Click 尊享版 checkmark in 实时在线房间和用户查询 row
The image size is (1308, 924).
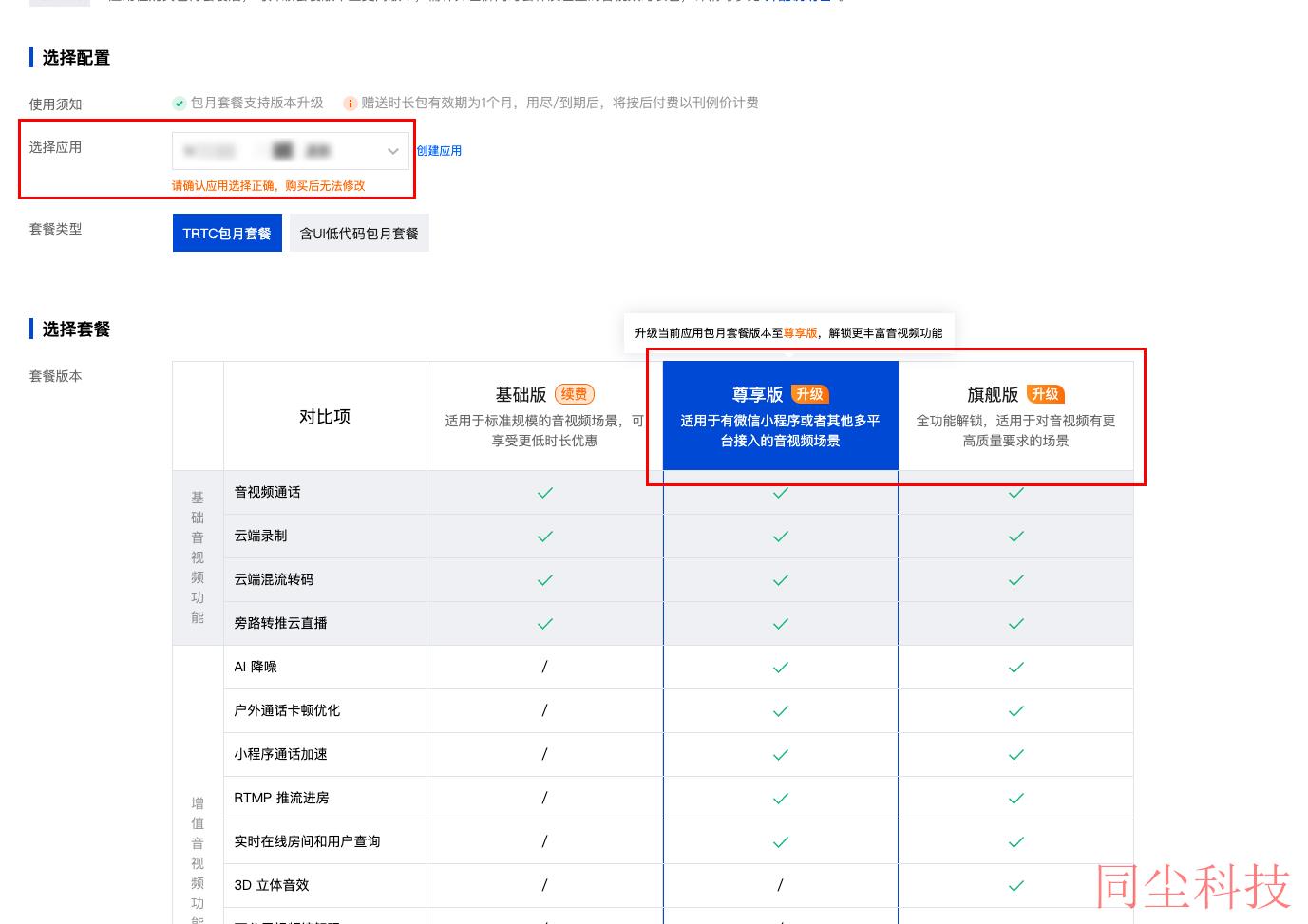tap(781, 842)
